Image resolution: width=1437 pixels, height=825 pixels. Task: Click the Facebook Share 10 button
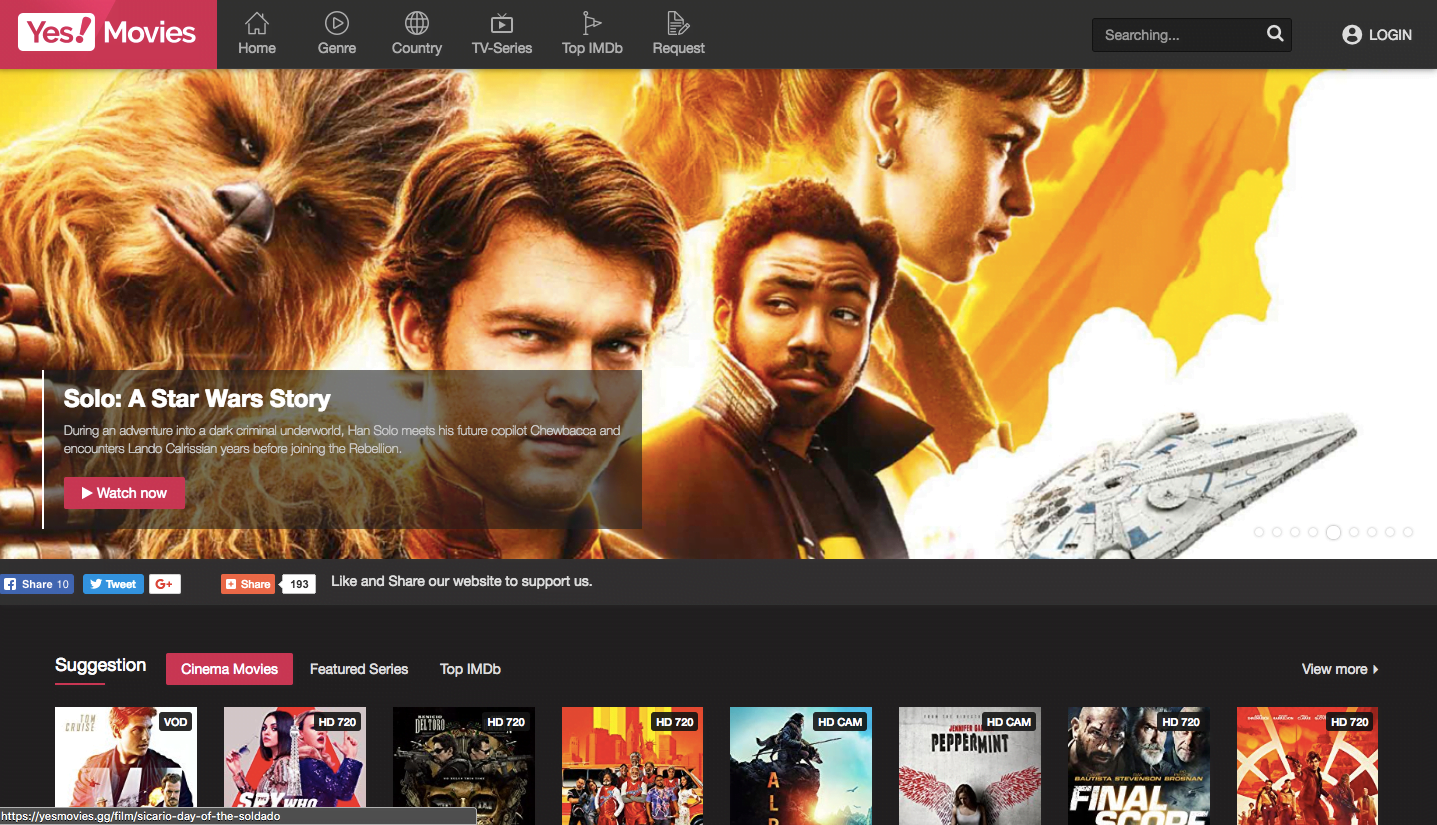37,584
